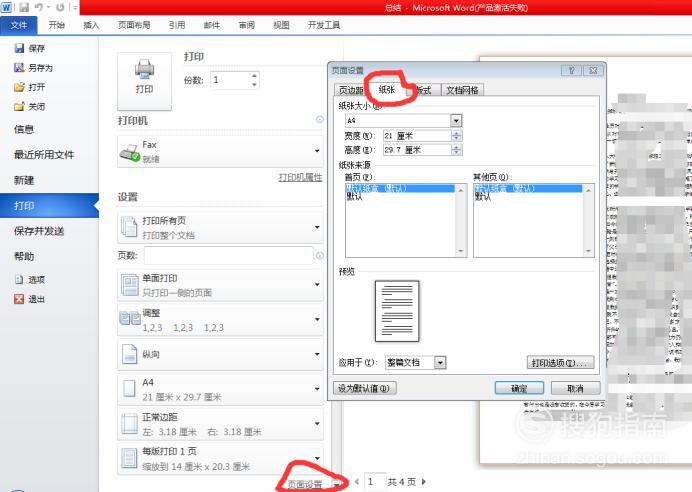692x492 pixels.
Task: Open Options from the sidebar
Action: [30, 279]
